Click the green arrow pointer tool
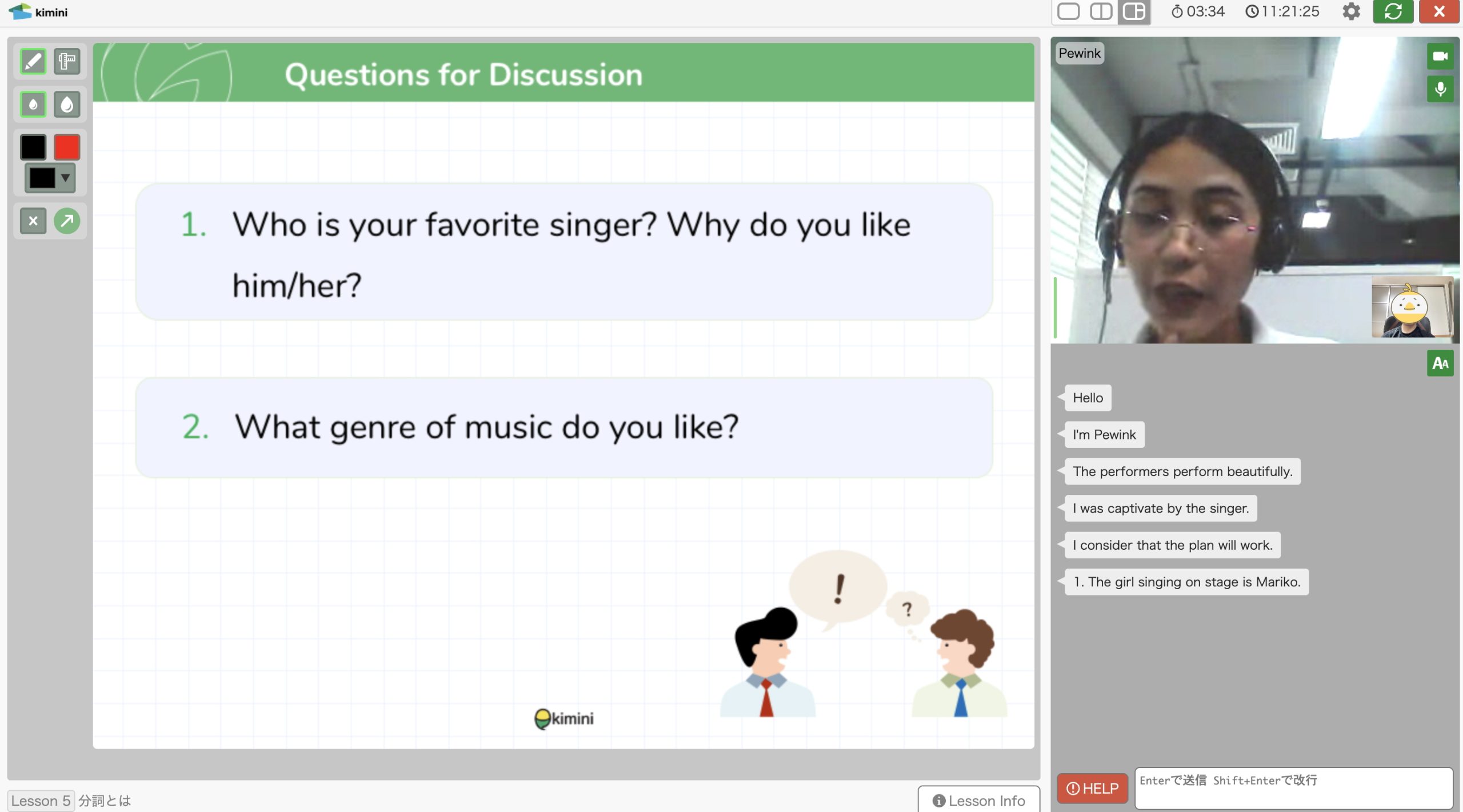 tap(67, 221)
